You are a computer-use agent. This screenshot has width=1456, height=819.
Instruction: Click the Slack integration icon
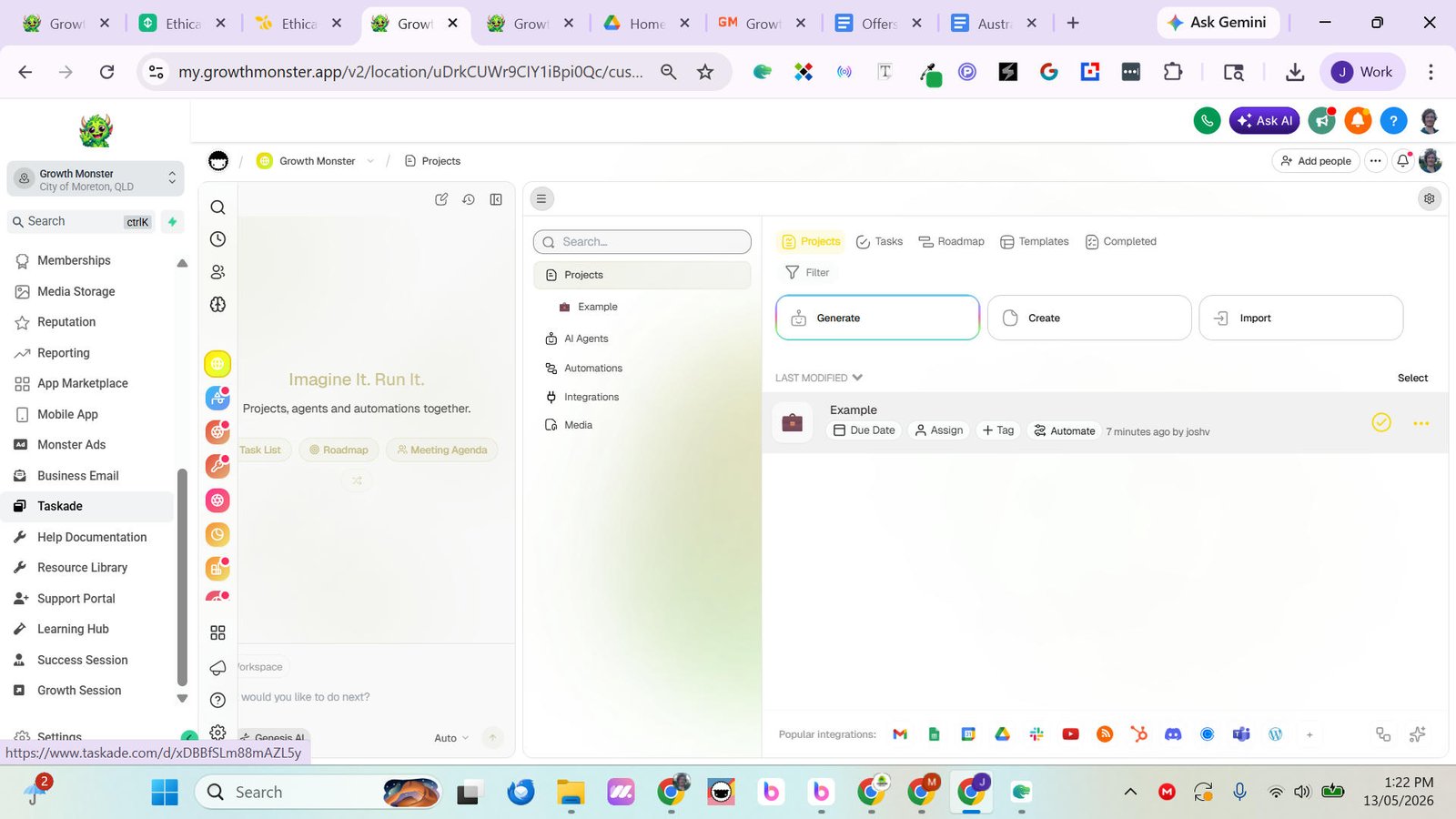(x=1036, y=734)
